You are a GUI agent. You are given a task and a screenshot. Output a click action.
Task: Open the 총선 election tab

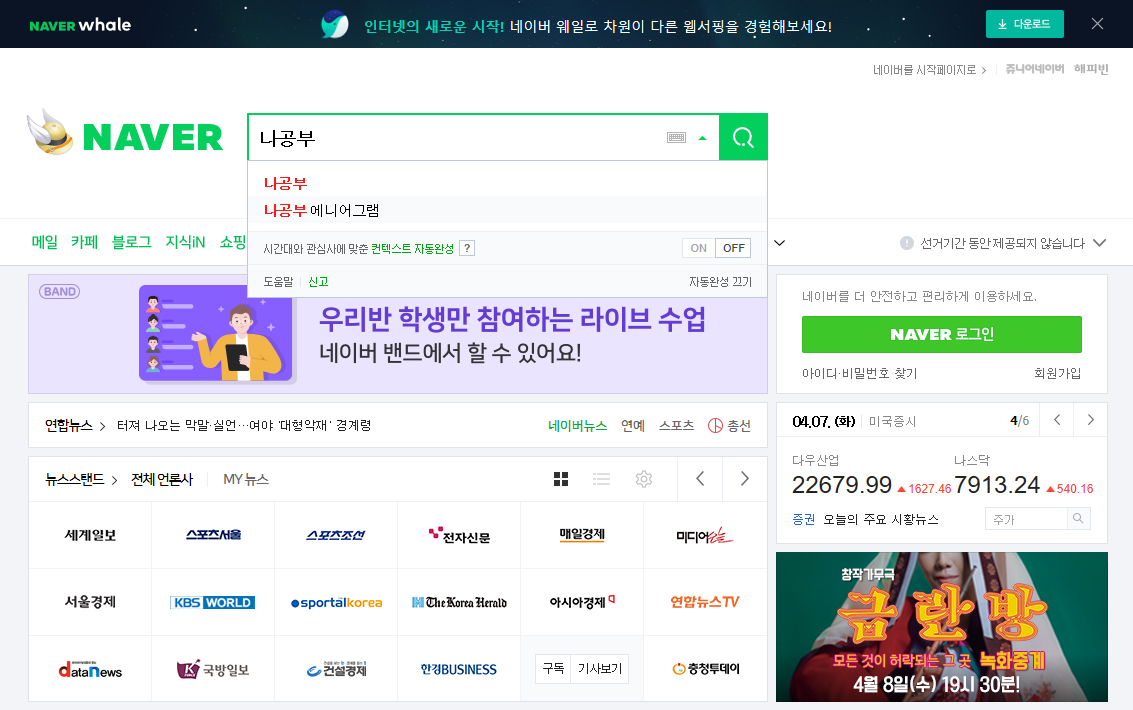point(729,426)
